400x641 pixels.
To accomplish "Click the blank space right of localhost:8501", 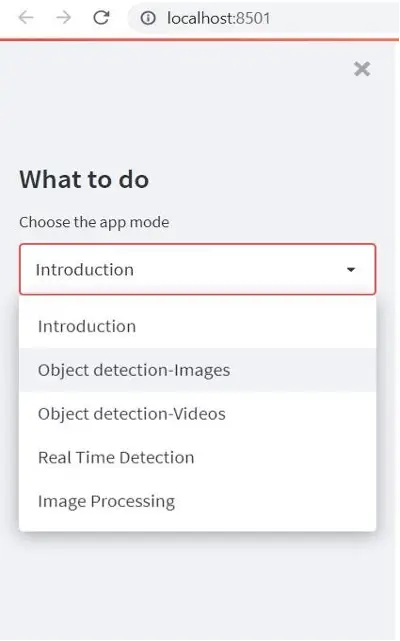I will [x=335, y=18].
